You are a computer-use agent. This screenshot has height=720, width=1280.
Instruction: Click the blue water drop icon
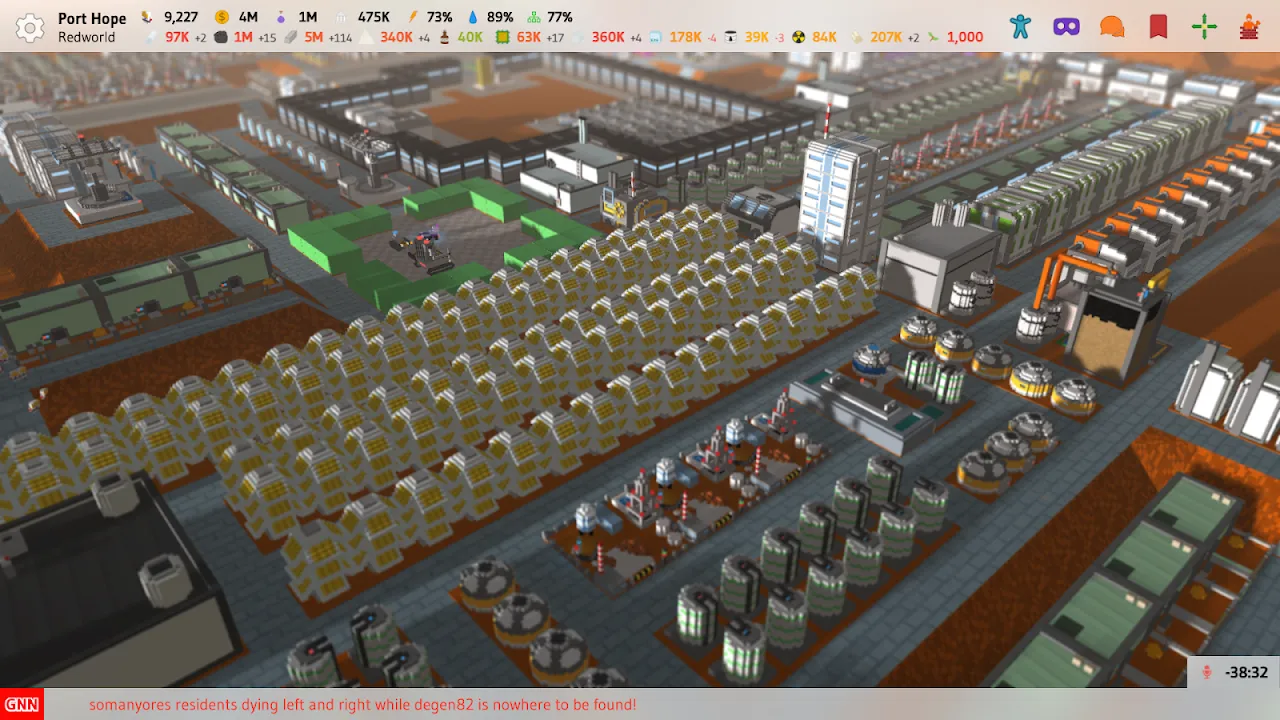(472, 17)
